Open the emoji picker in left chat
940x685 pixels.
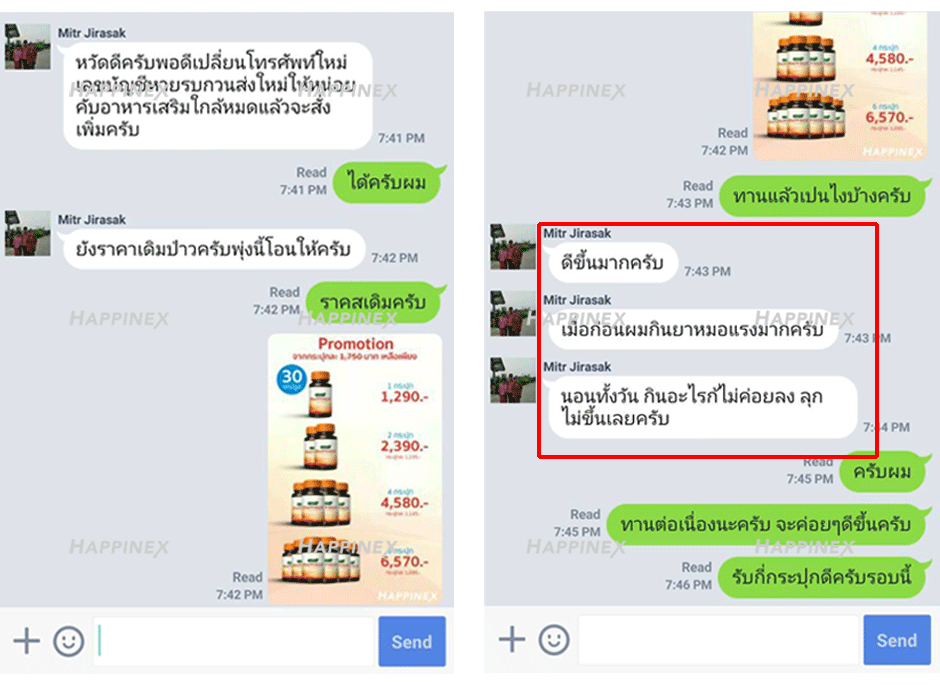pos(69,641)
